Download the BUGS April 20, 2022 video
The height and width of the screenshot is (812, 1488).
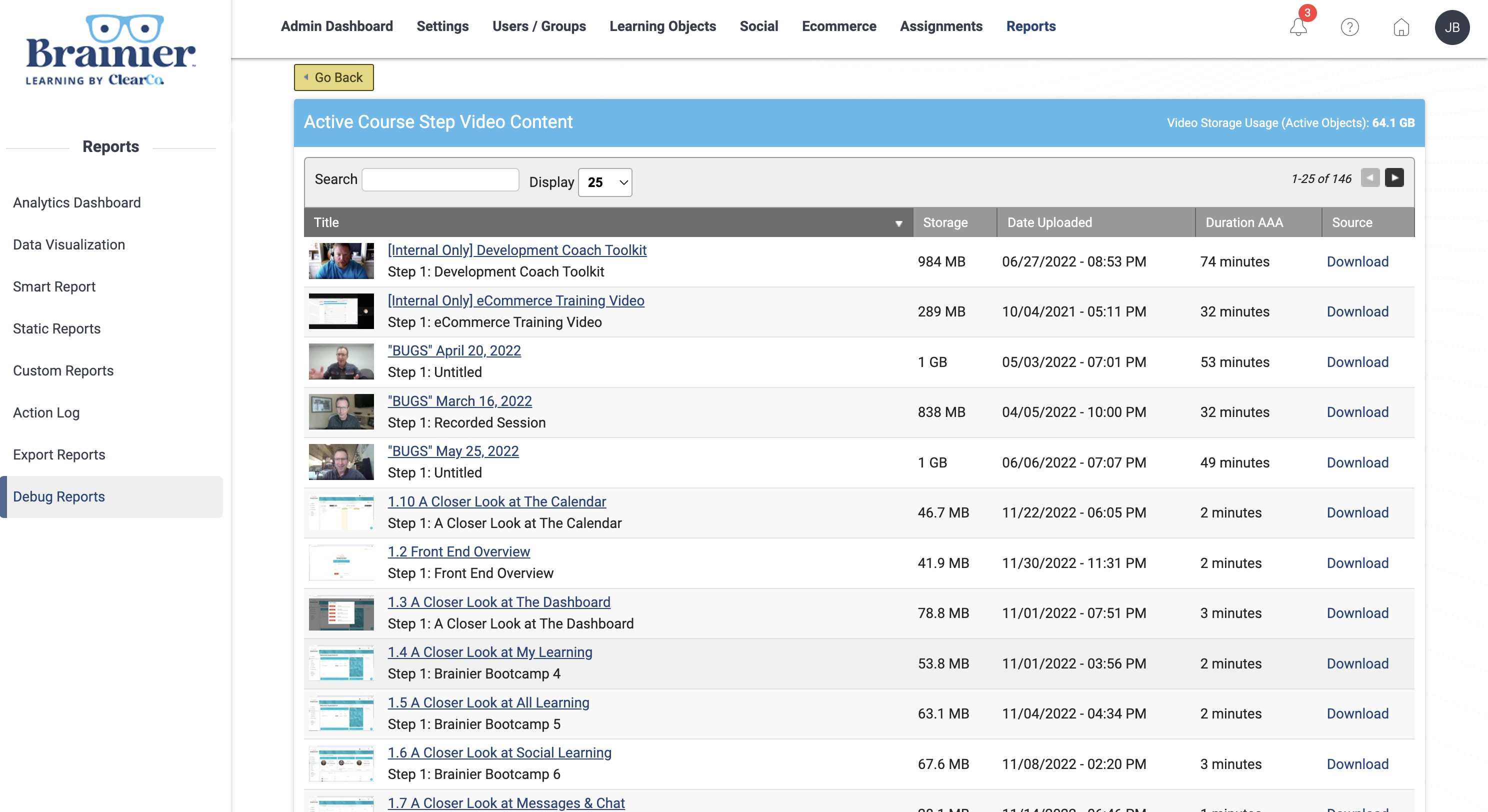point(1357,362)
